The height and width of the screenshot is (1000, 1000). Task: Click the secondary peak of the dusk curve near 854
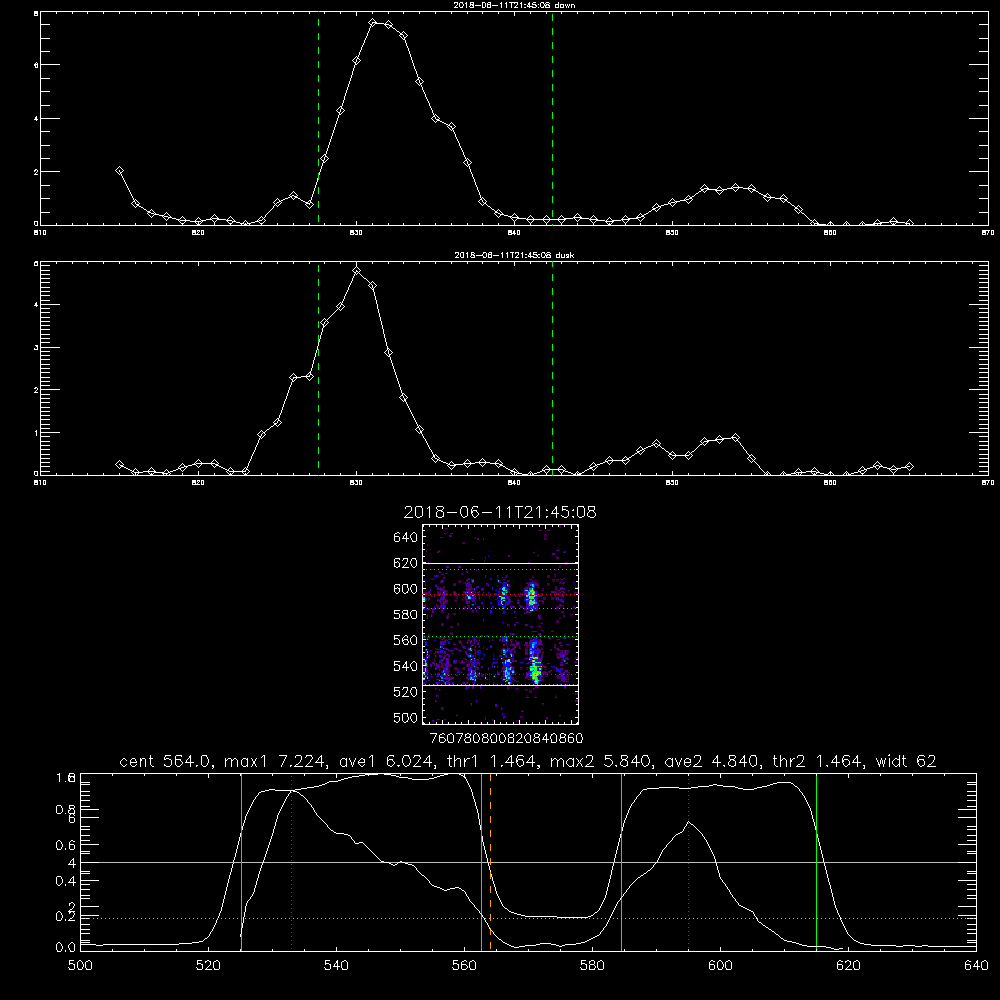(735, 438)
